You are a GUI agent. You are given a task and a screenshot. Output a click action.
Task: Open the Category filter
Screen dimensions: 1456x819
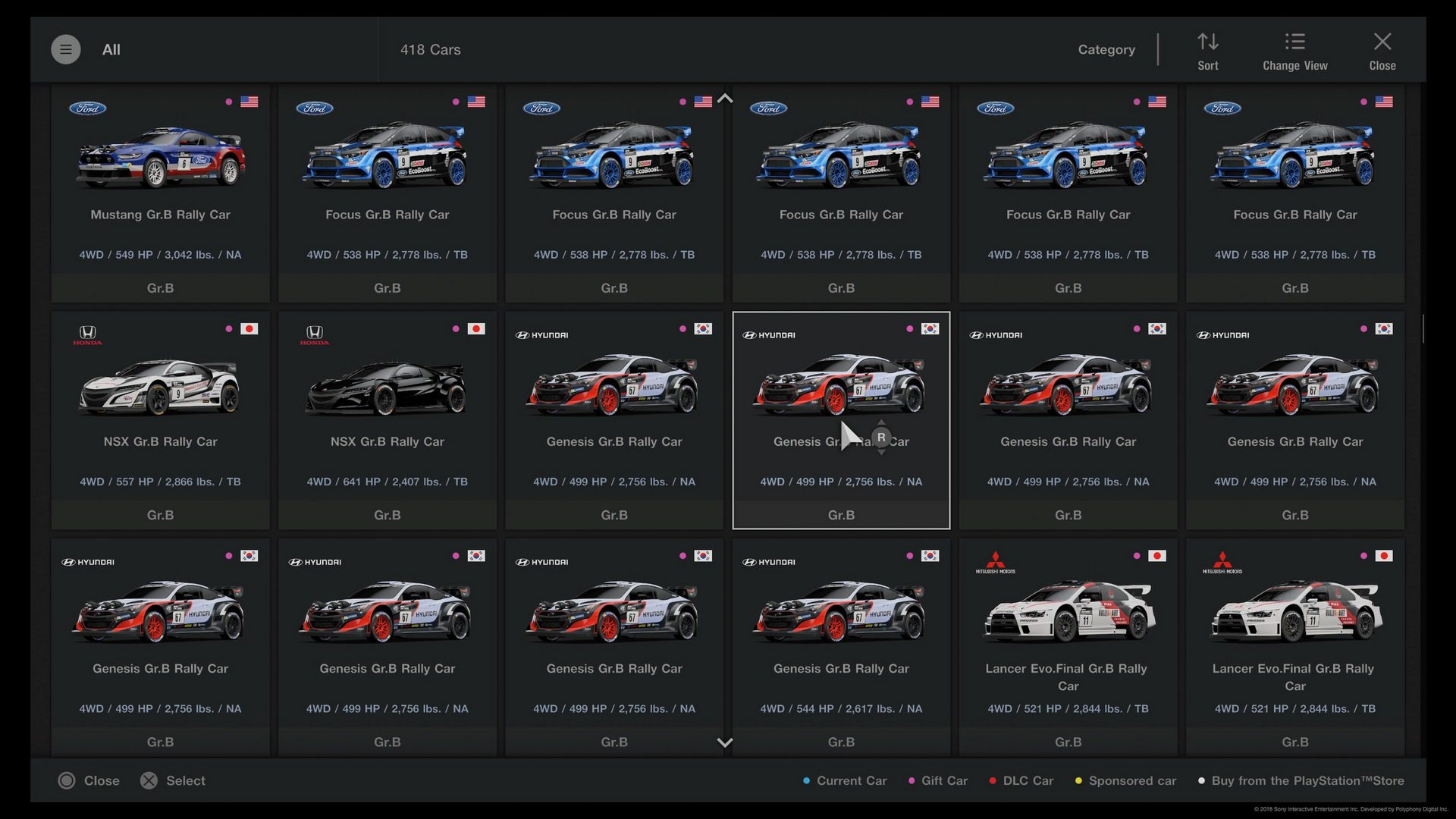[x=1106, y=49]
